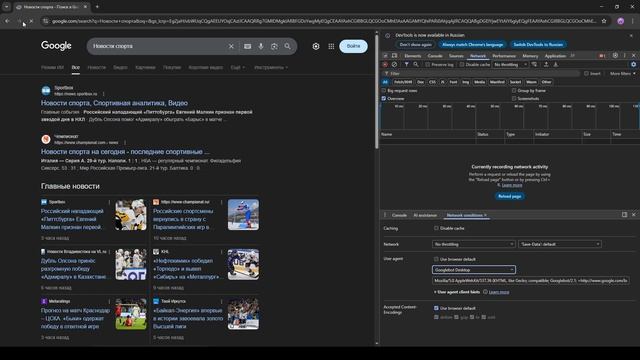Open the on-screen keyboard in search box
Image resolution: width=640 pixels, height=360 pixels.
[247, 47]
